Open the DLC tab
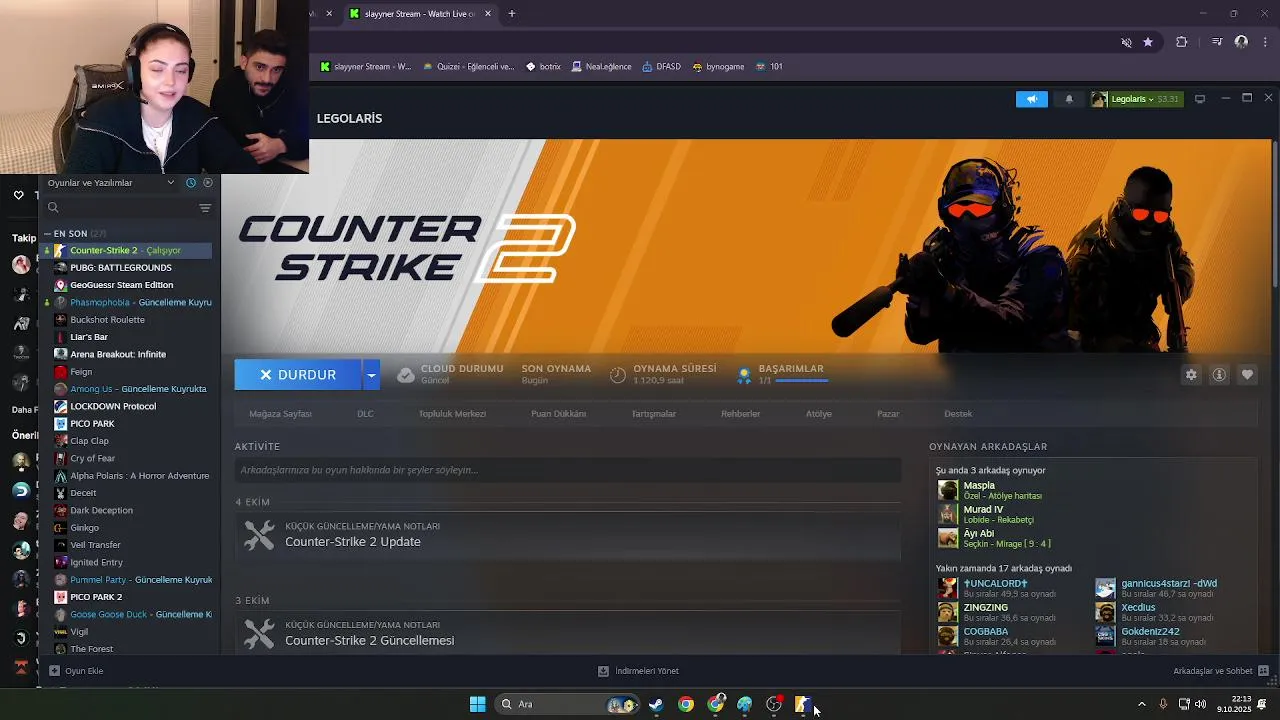Viewport: 1280px width, 720px height. [x=365, y=414]
